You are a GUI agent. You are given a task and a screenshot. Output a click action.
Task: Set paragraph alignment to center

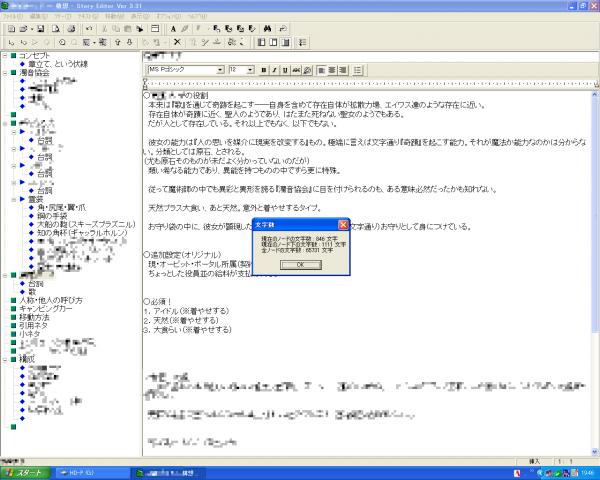coord(332,70)
